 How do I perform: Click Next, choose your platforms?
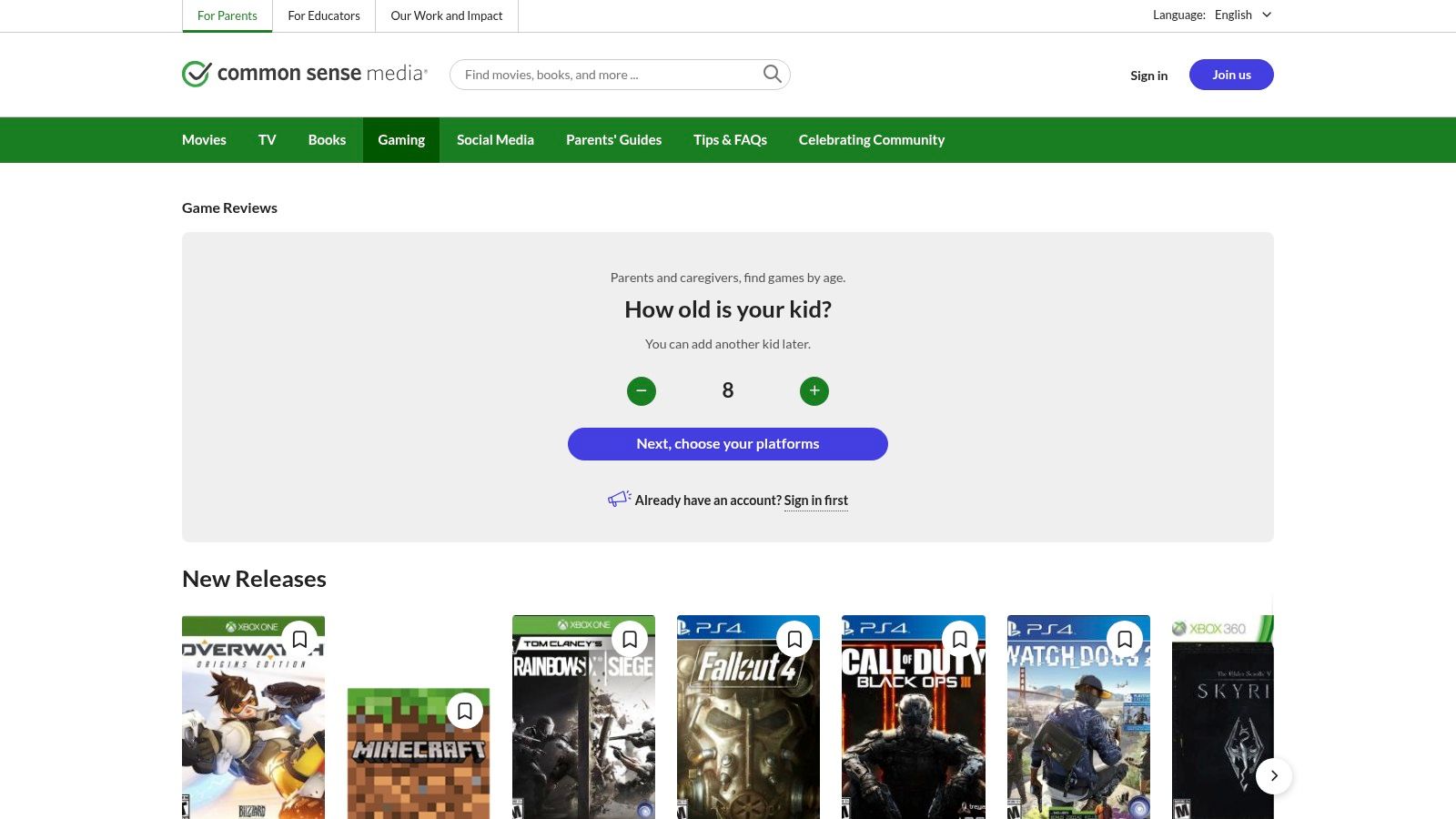click(x=727, y=443)
